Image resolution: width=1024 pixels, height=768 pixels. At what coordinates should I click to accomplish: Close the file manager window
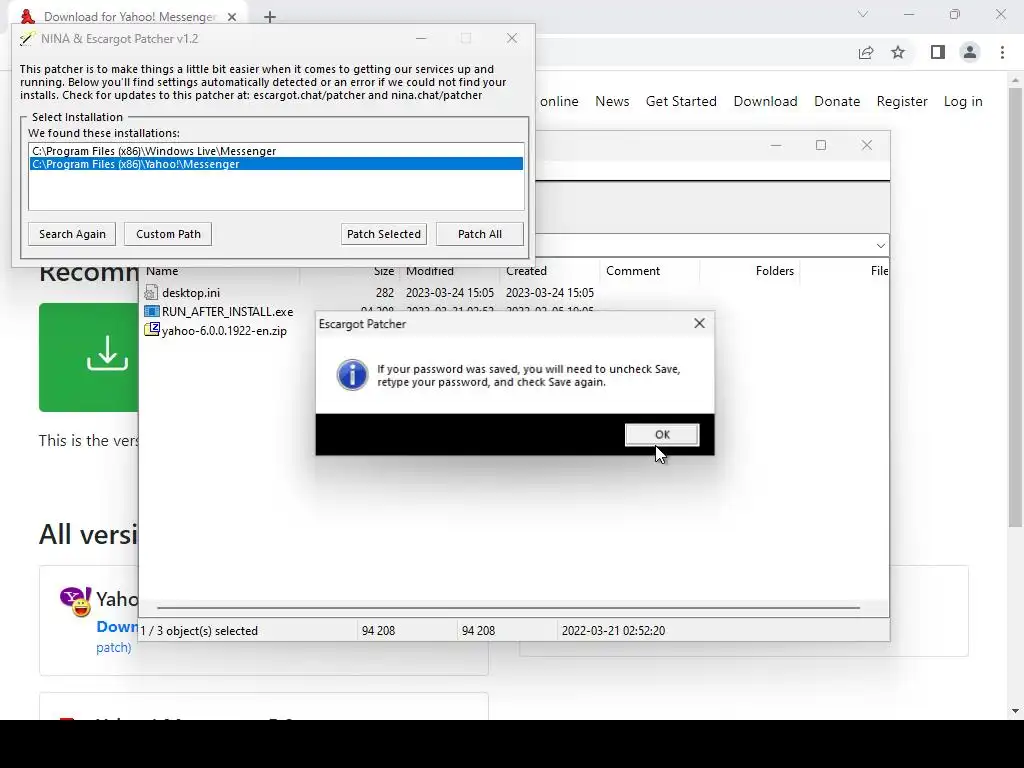click(x=867, y=145)
